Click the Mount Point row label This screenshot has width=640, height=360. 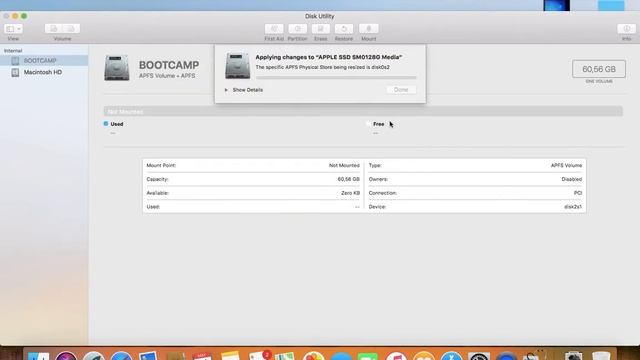[x=161, y=166]
